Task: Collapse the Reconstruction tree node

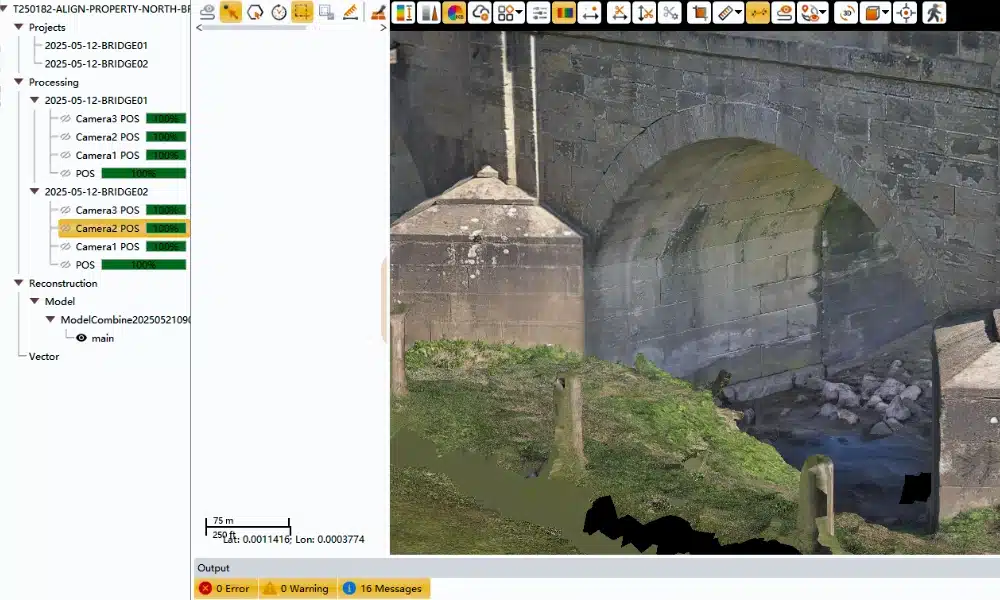Action: tap(19, 283)
